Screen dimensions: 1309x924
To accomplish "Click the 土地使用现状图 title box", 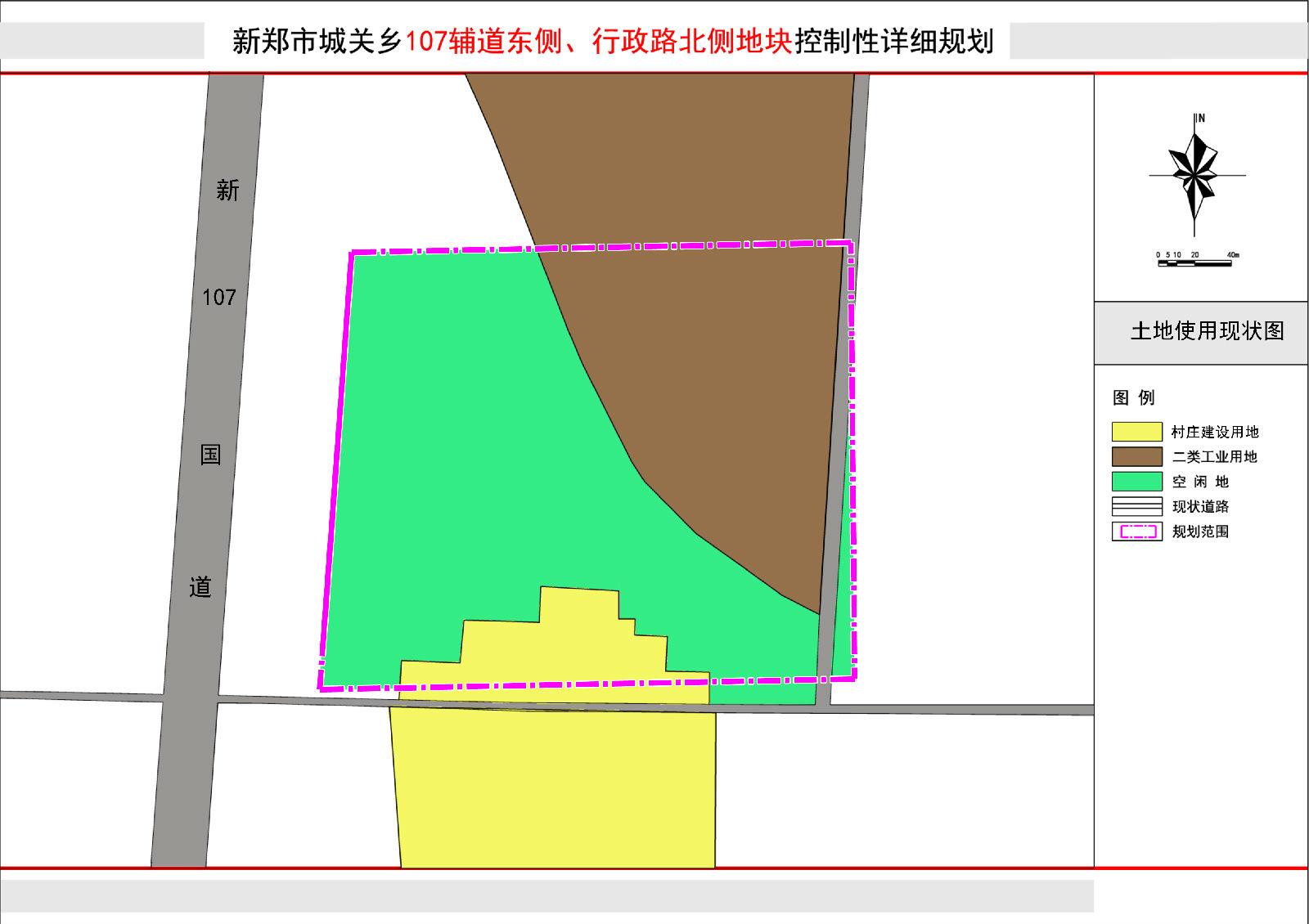I will coord(1201,332).
